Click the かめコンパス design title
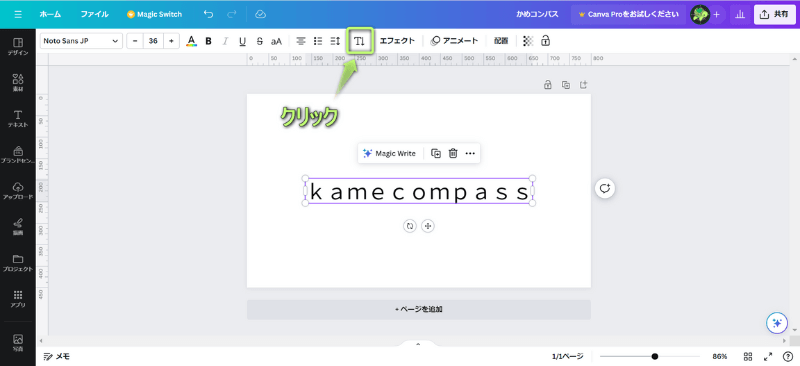 [537, 14]
